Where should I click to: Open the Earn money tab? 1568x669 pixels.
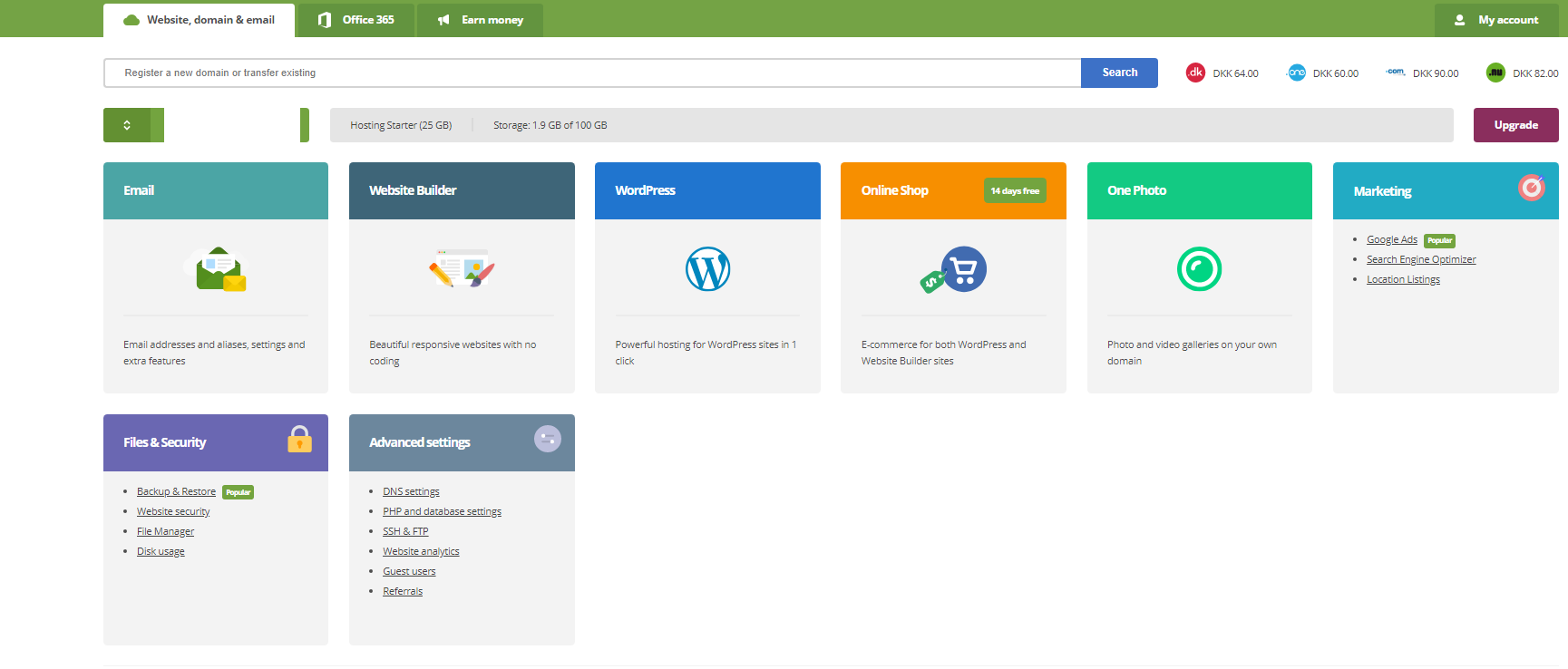(x=480, y=20)
